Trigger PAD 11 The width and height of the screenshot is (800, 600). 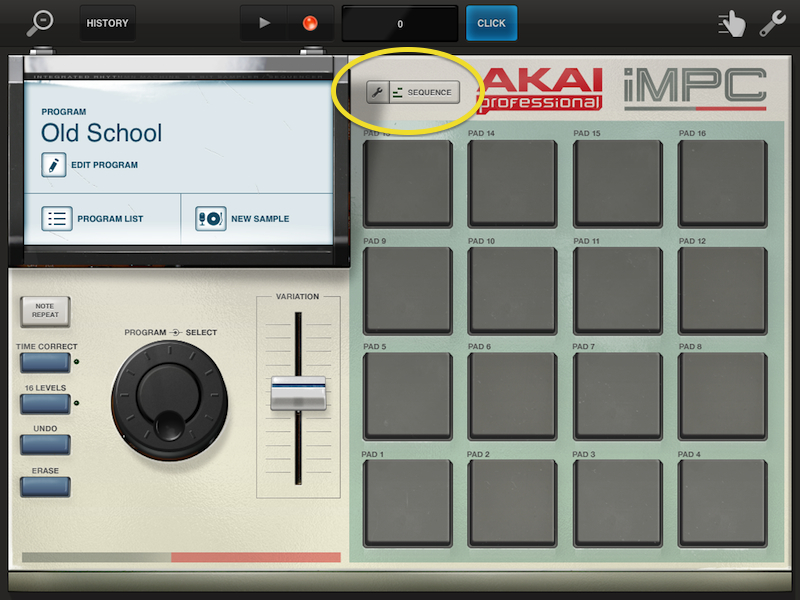coord(617,290)
